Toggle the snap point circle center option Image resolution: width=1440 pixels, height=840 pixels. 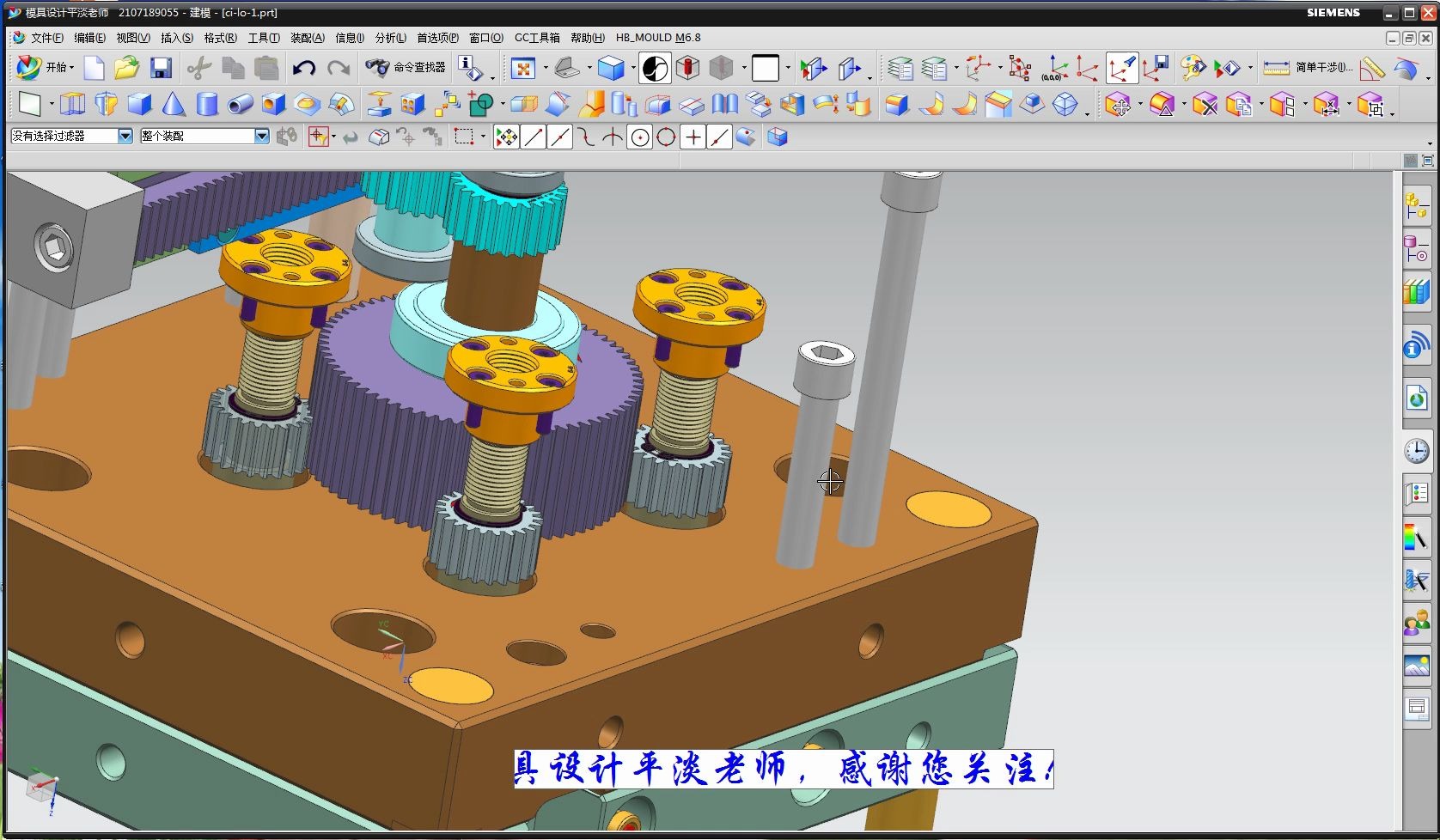(639, 137)
